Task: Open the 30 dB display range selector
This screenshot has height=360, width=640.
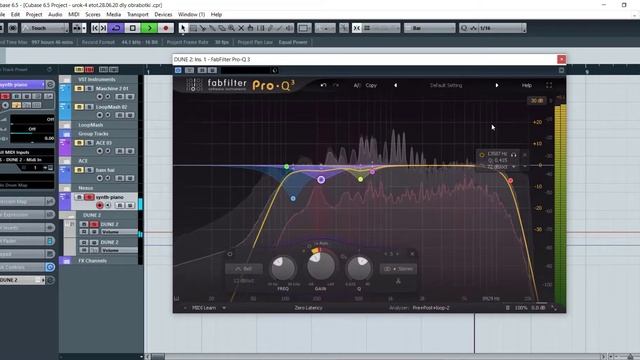Action: tap(536, 100)
